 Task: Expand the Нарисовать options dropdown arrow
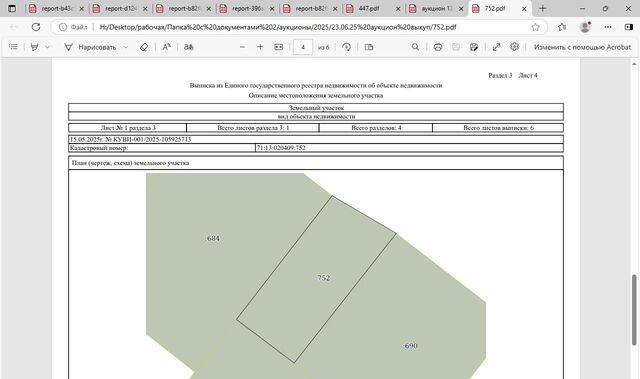126,47
